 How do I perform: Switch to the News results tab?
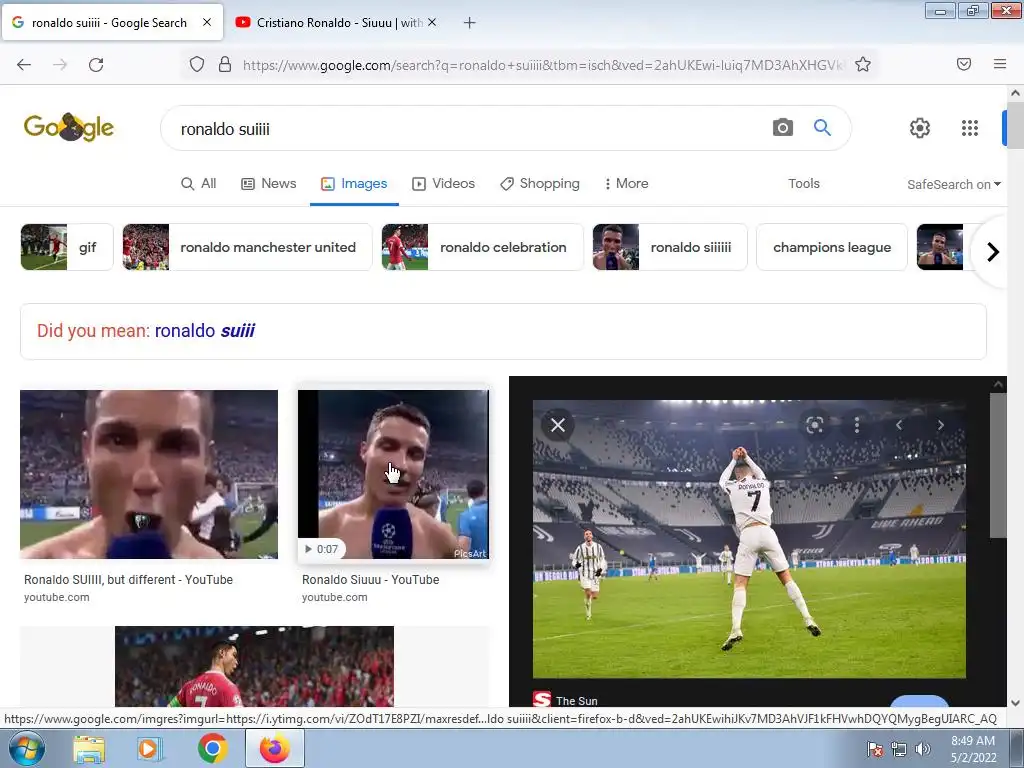tap(268, 184)
